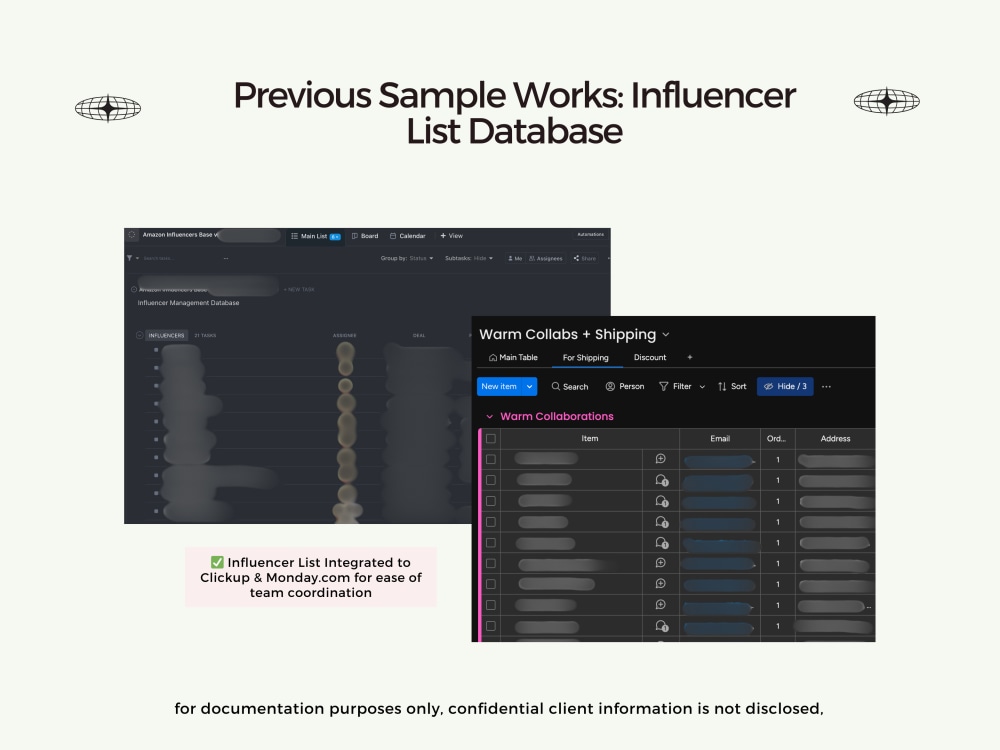
Task: Open Automations in ClickUp window
Action: pyautogui.click(x=591, y=235)
